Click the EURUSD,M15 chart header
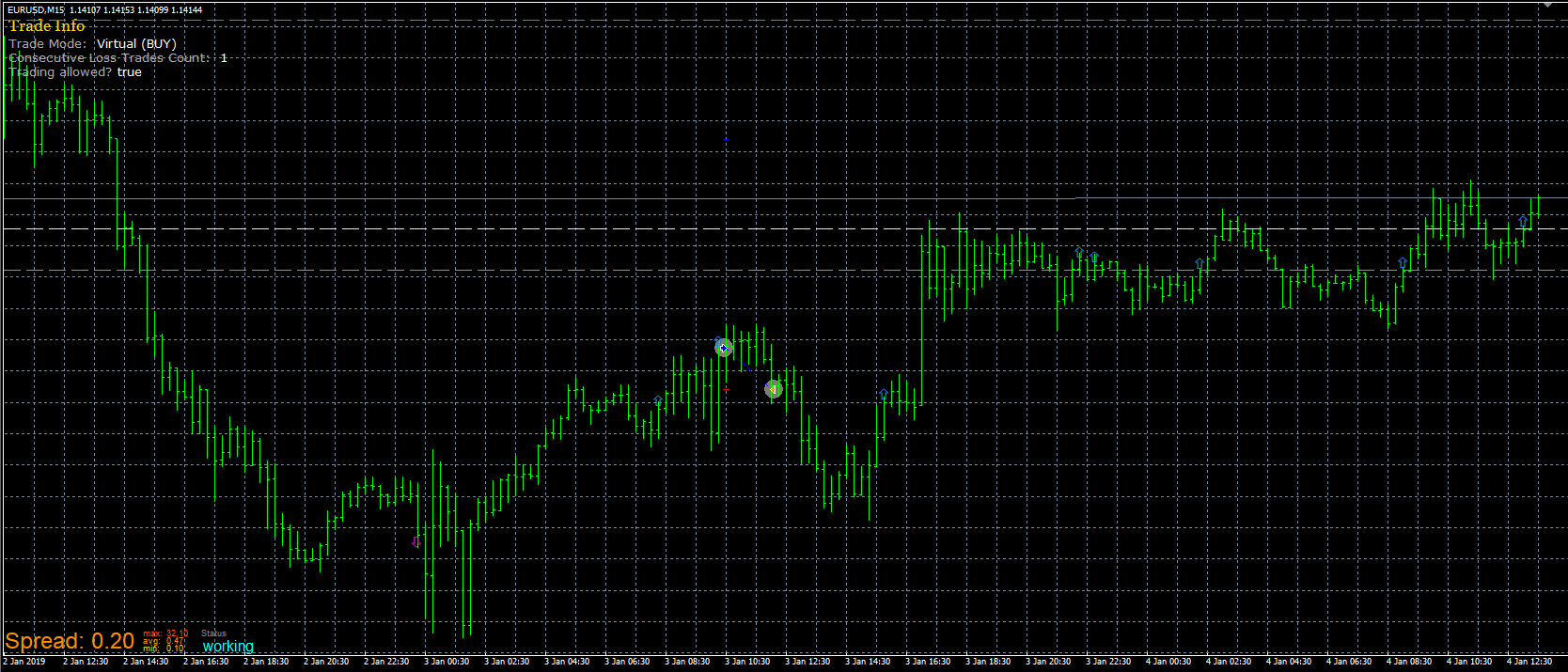Viewport: 1568px width, 672px height. [103, 9]
